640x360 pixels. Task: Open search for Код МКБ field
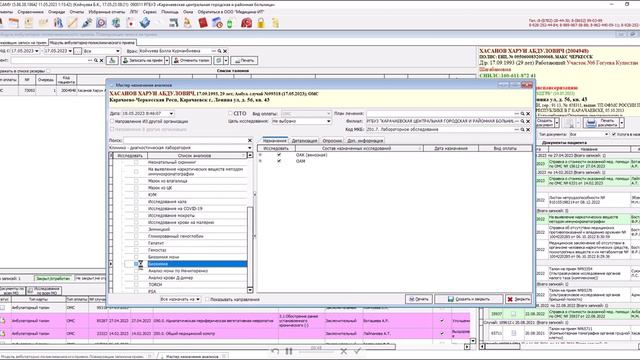coord(522,129)
